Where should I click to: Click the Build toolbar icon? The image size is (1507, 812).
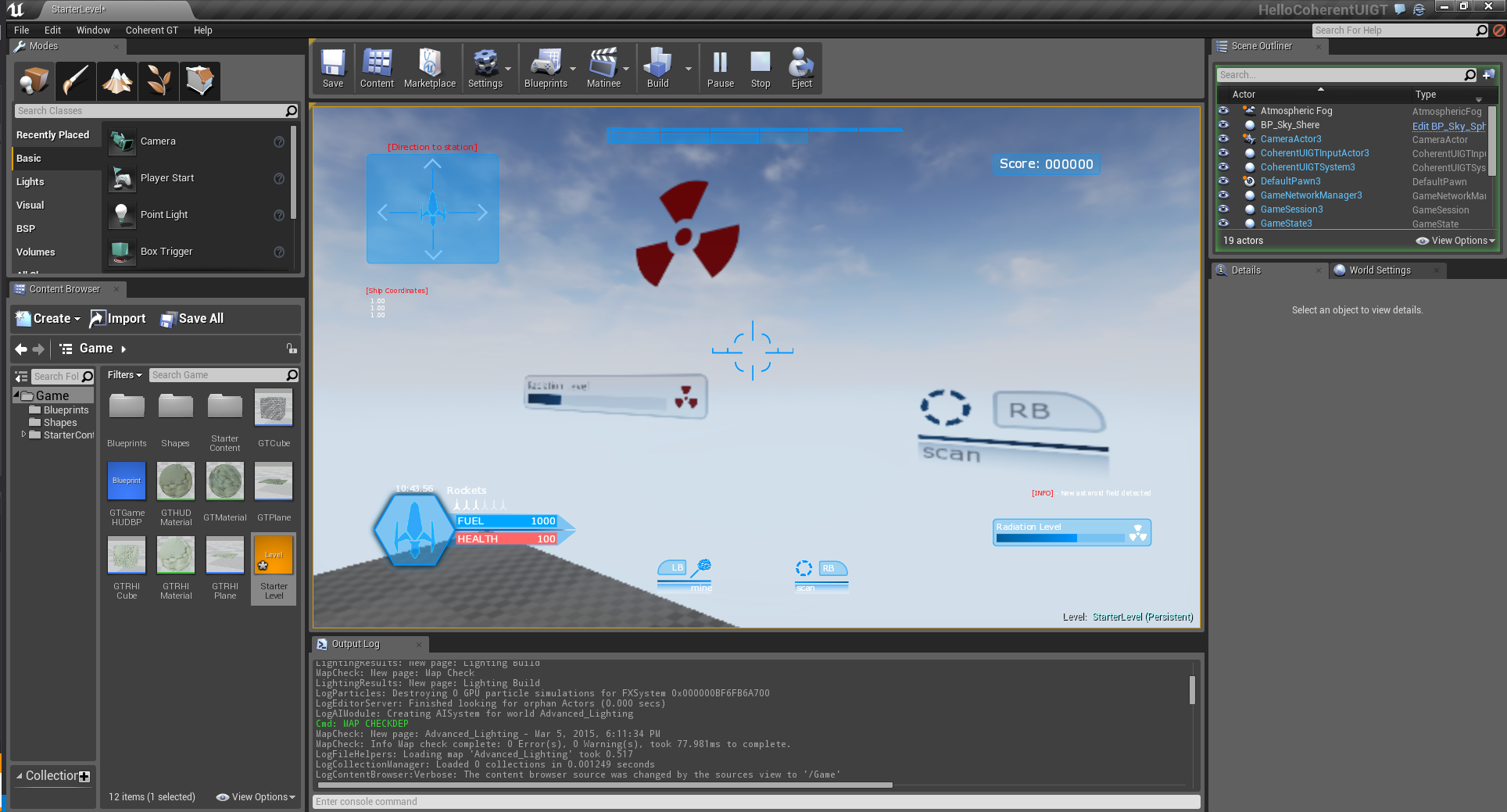coord(657,69)
